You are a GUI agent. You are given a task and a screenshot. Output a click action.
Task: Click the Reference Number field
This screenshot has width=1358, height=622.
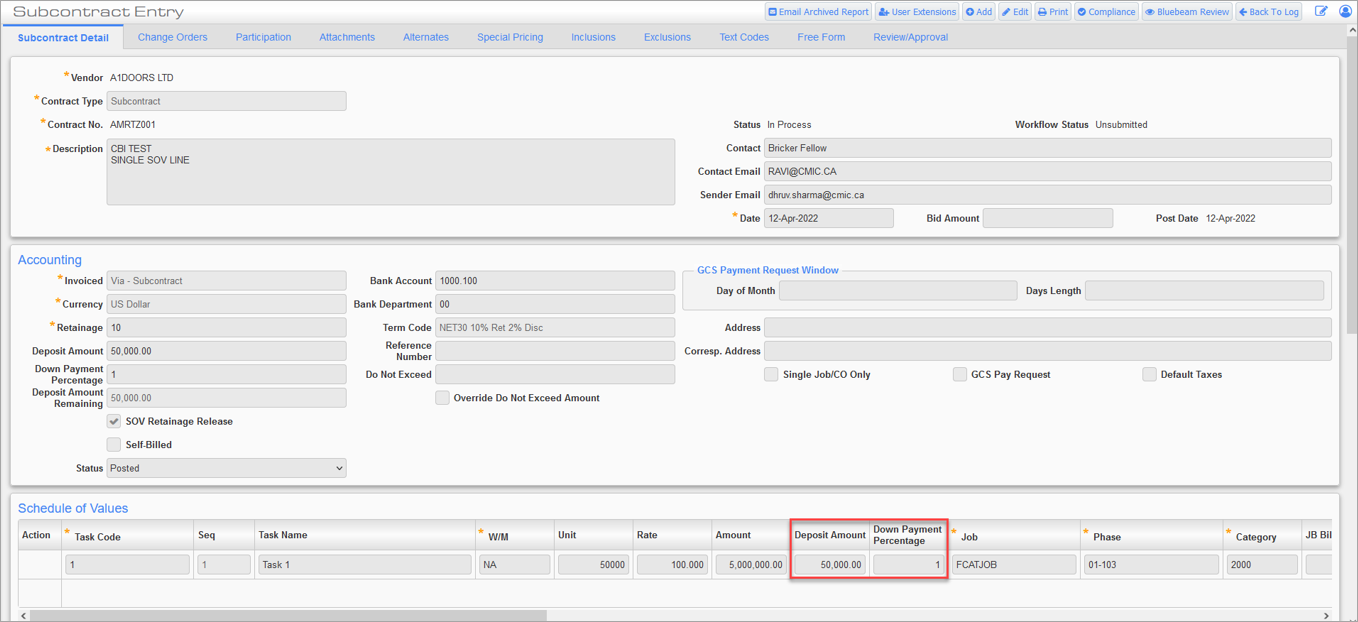tap(555, 351)
